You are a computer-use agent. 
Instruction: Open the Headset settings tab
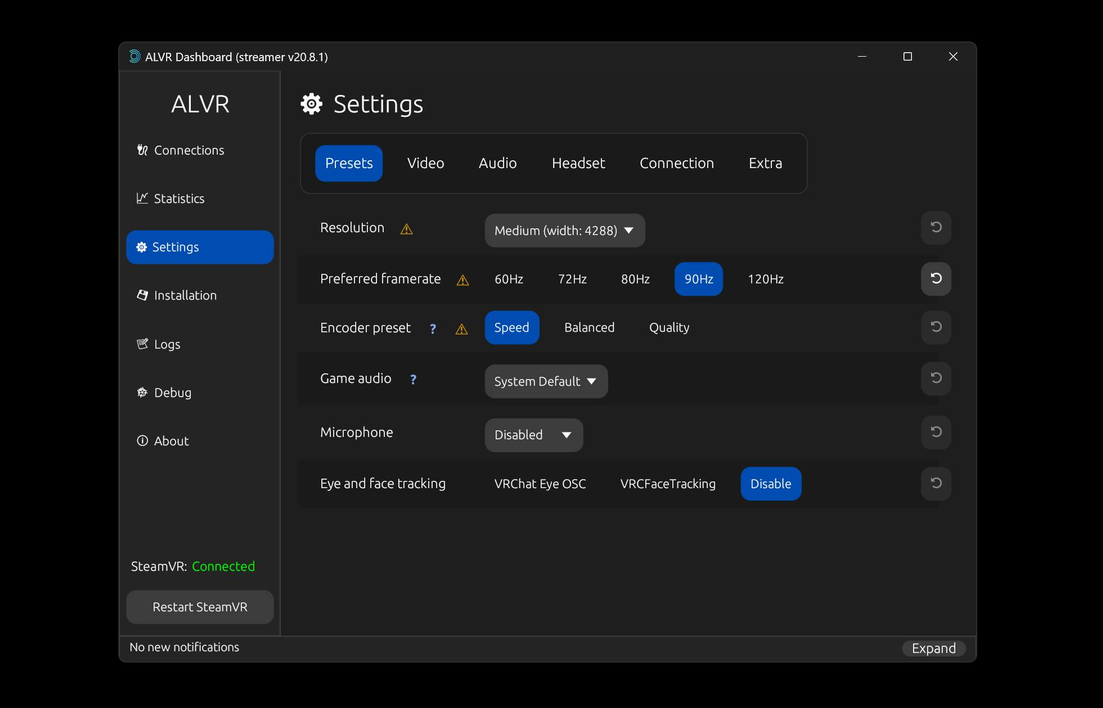point(578,163)
